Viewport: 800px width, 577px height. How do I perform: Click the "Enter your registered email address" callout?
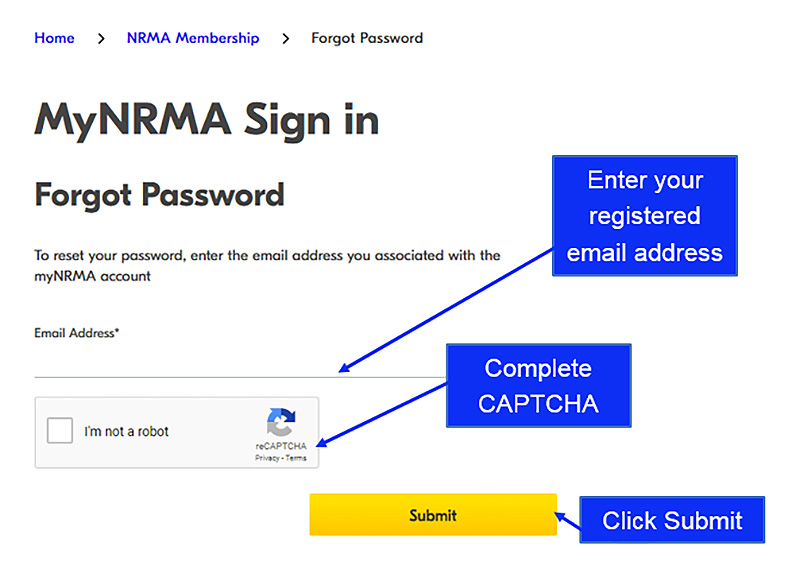coord(644,215)
